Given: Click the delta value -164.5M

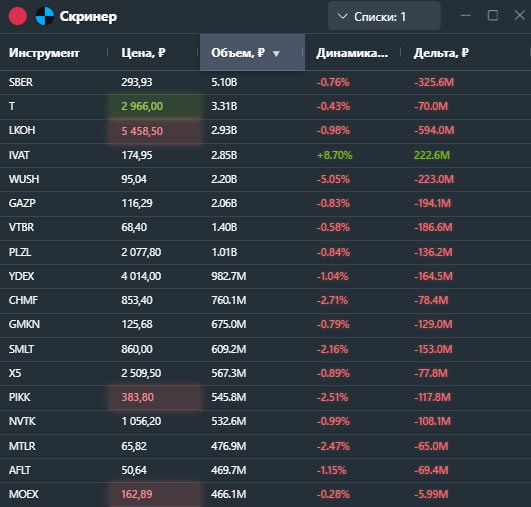Looking at the screenshot, I should point(433,276).
